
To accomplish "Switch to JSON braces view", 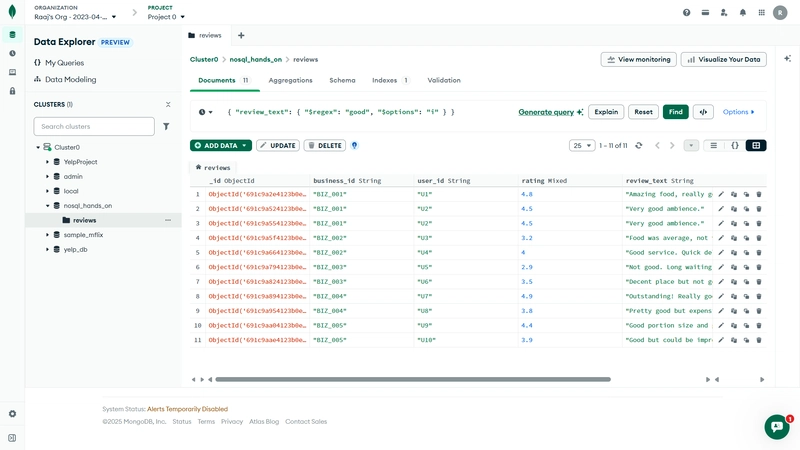I will click(735, 145).
